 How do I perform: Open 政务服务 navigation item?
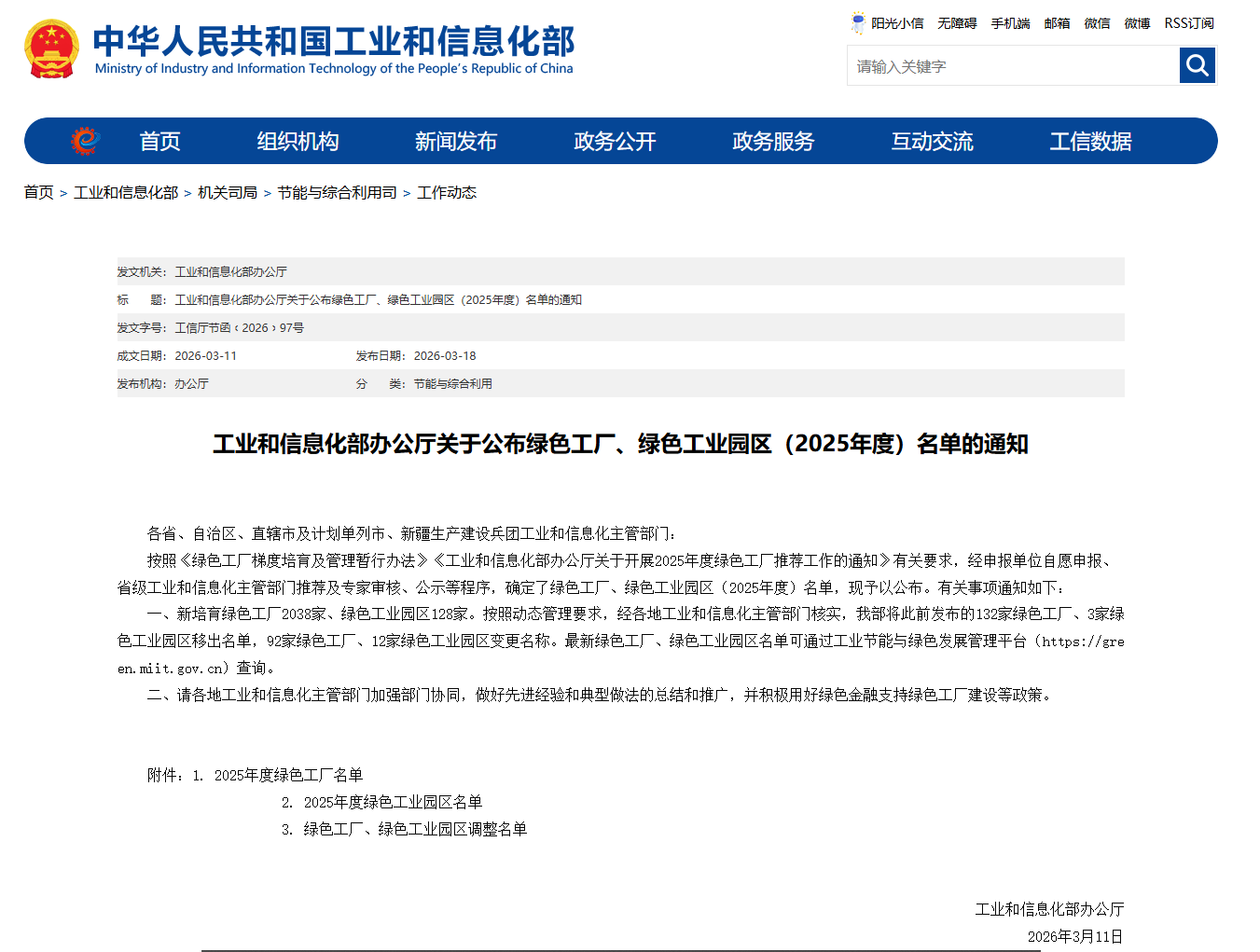pyautogui.click(x=773, y=142)
